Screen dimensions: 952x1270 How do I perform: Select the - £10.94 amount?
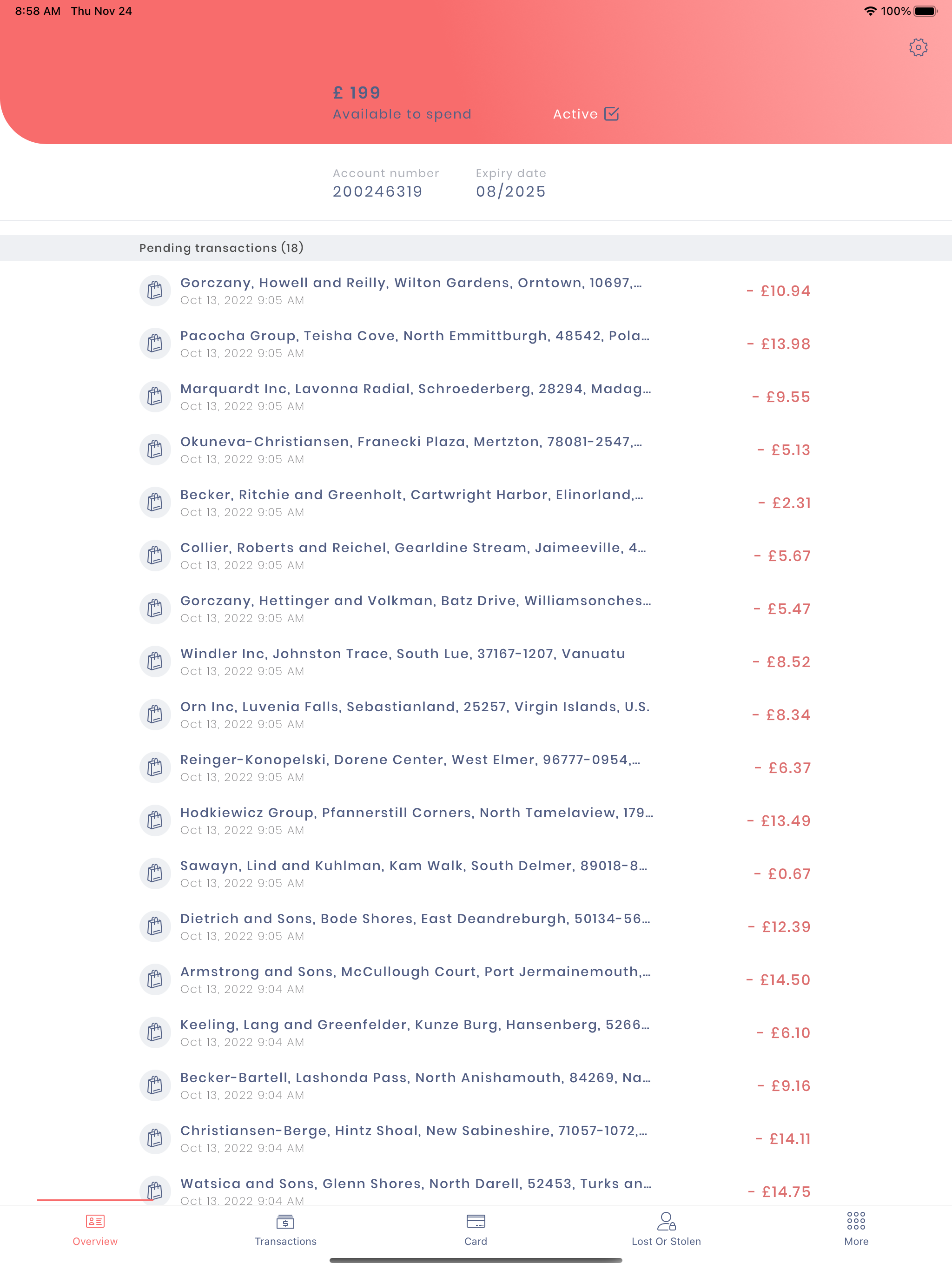(x=779, y=291)
